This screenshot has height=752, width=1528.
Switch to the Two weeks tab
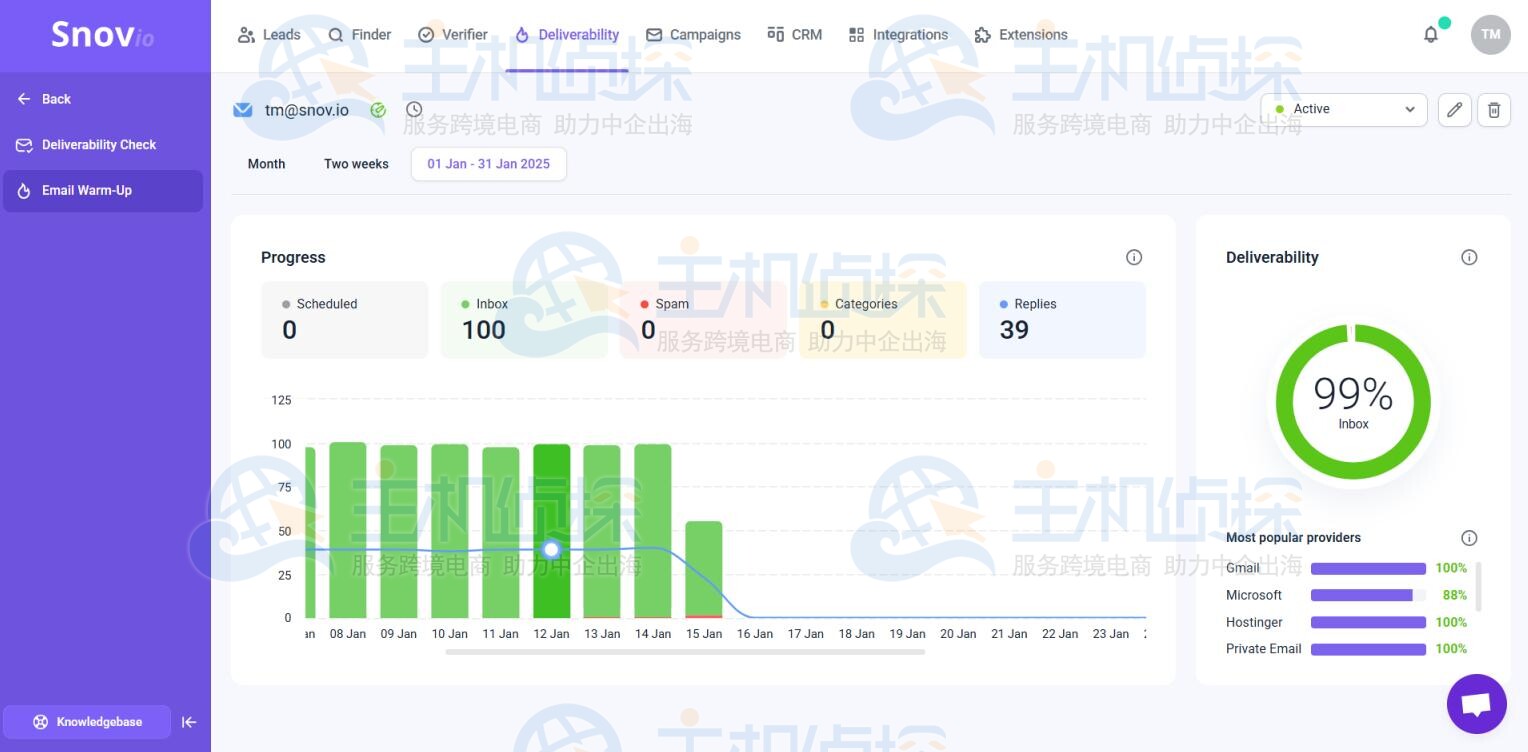click(355, 163)
